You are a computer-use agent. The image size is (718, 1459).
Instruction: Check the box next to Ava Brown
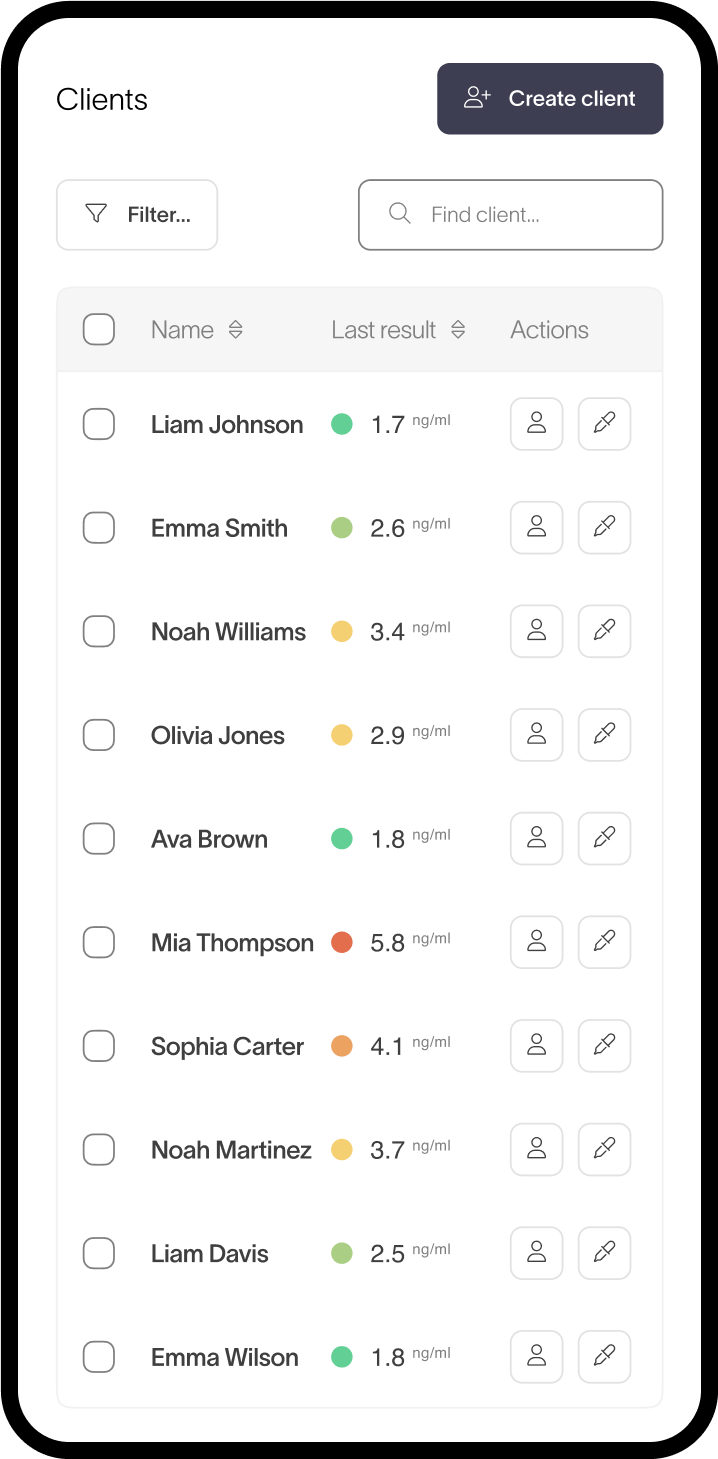[x=99, y=839]
